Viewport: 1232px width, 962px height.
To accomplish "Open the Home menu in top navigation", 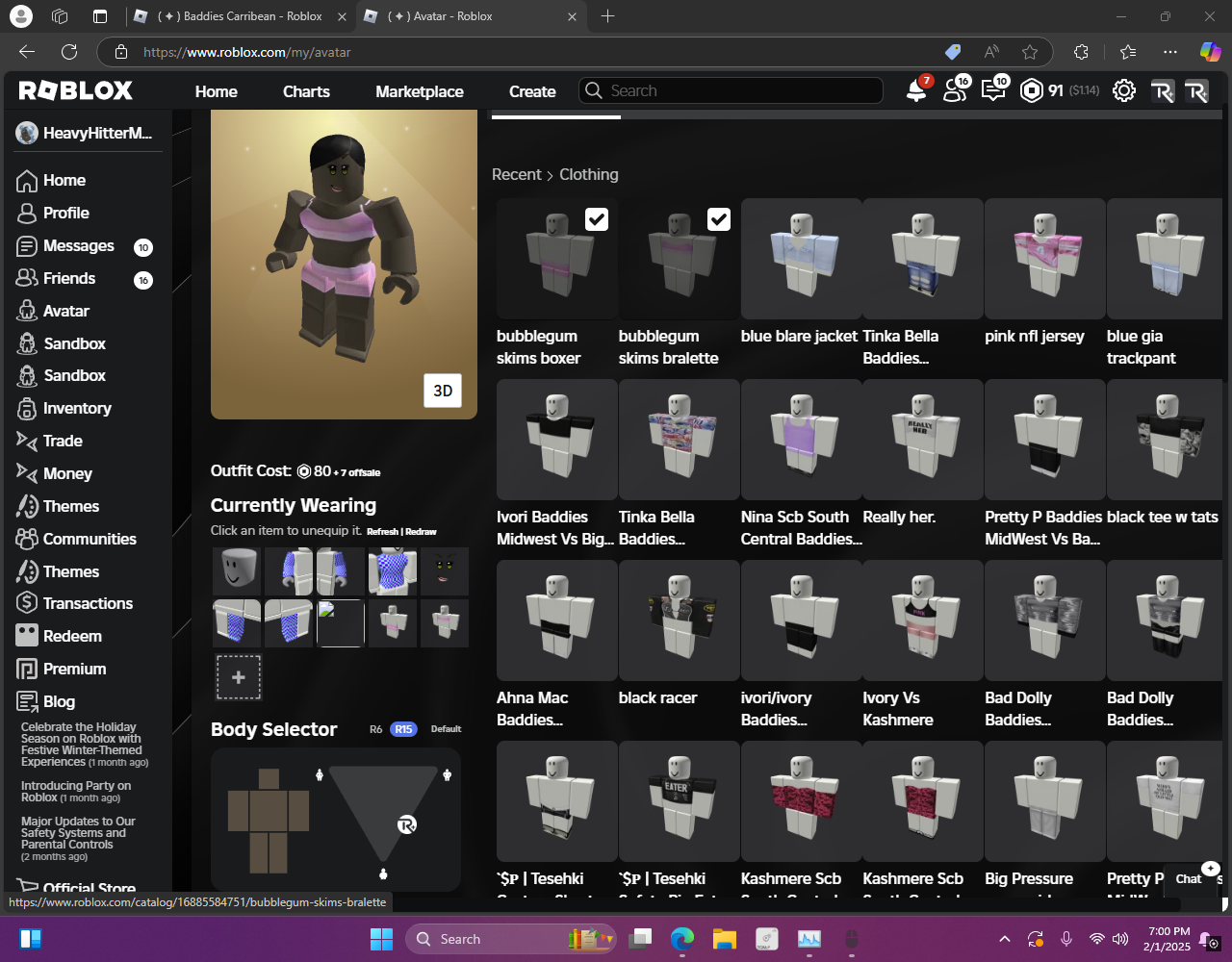I will pyautogui.click(x=217, y=91).
